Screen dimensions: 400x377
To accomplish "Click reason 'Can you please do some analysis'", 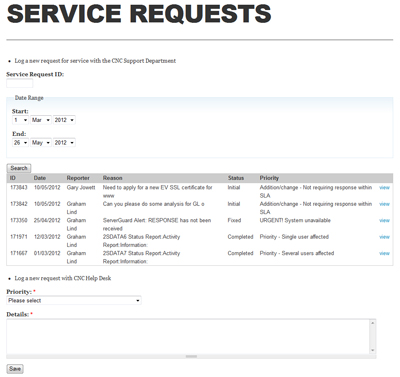I will [x=153, y=204].
